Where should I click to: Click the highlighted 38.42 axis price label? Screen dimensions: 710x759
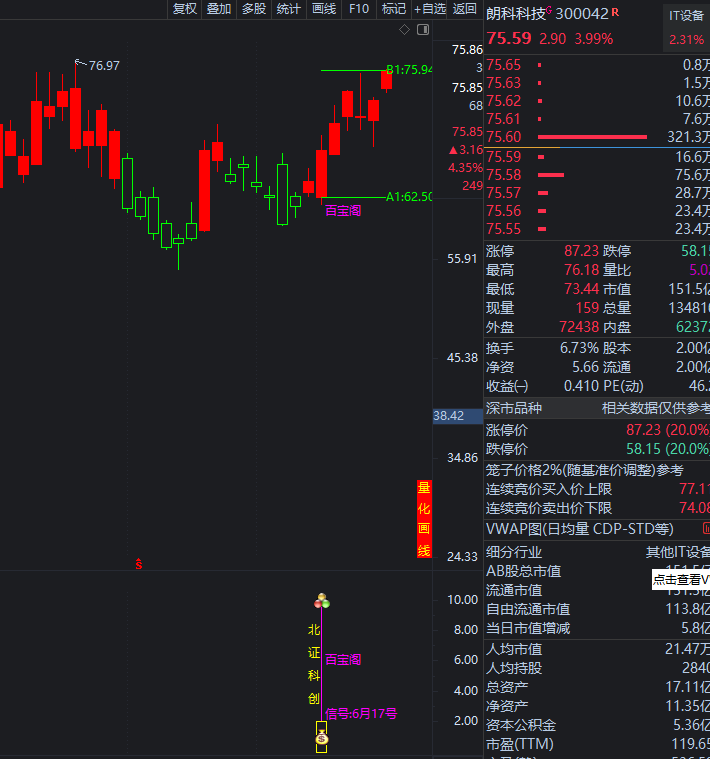457,416
